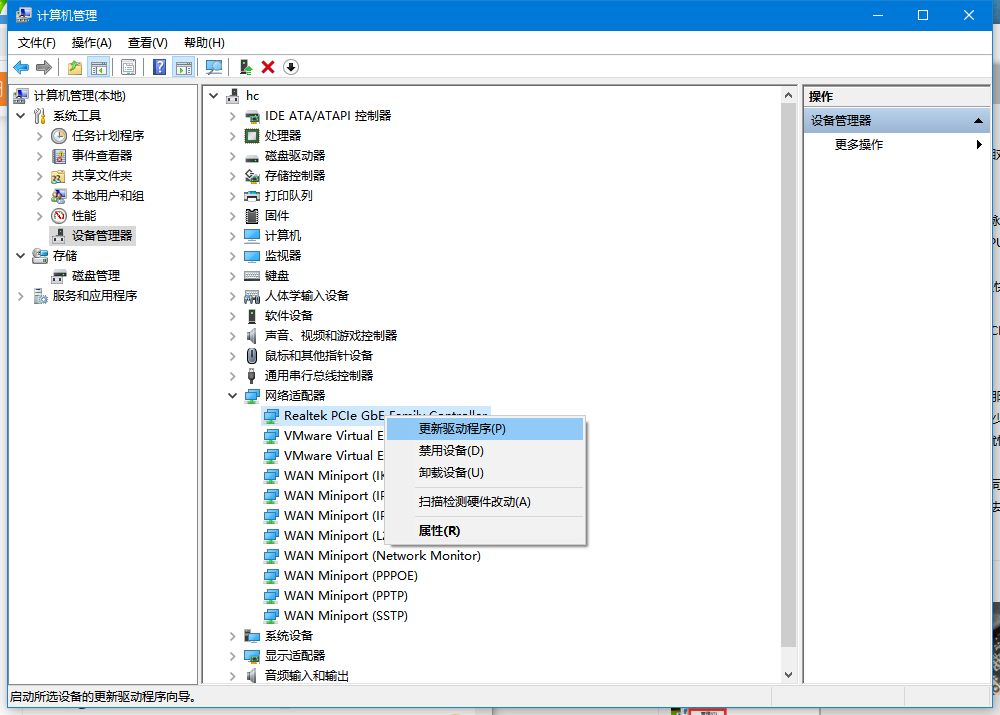
Task: Toggle show/hide action pane toolbar button
Action: (183, 67)
